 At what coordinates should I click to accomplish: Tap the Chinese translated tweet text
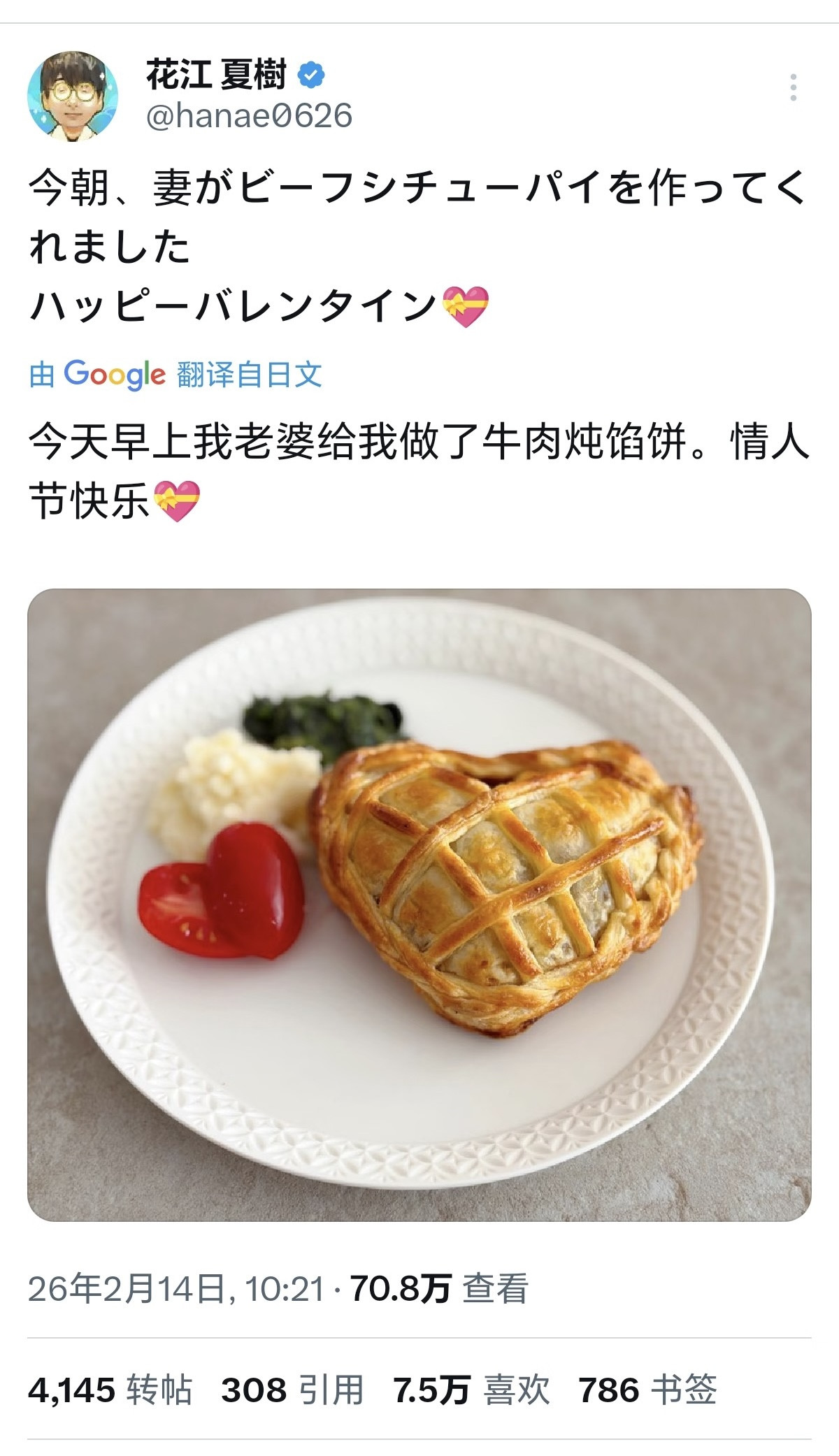pos(418,472)
